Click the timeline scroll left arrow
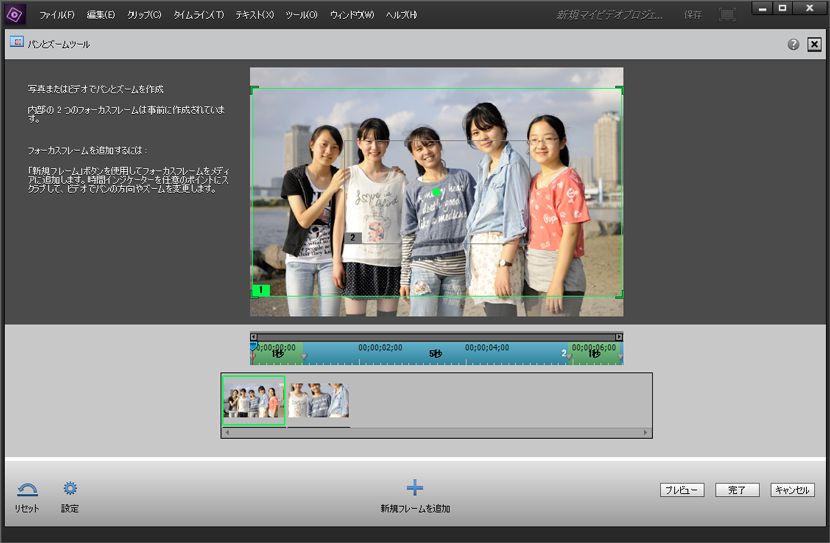The width and height of the screenshot is (830, 543). click(x=254, y=337)
